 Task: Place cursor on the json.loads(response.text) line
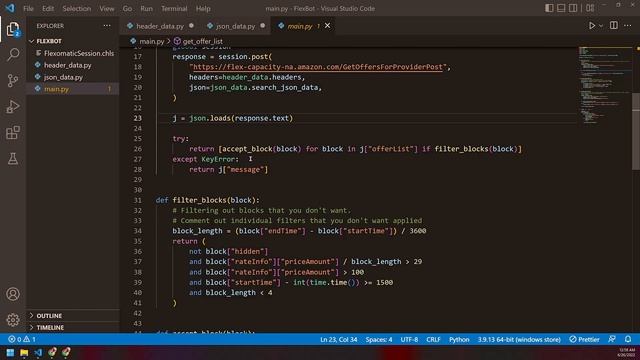(233, 118)
